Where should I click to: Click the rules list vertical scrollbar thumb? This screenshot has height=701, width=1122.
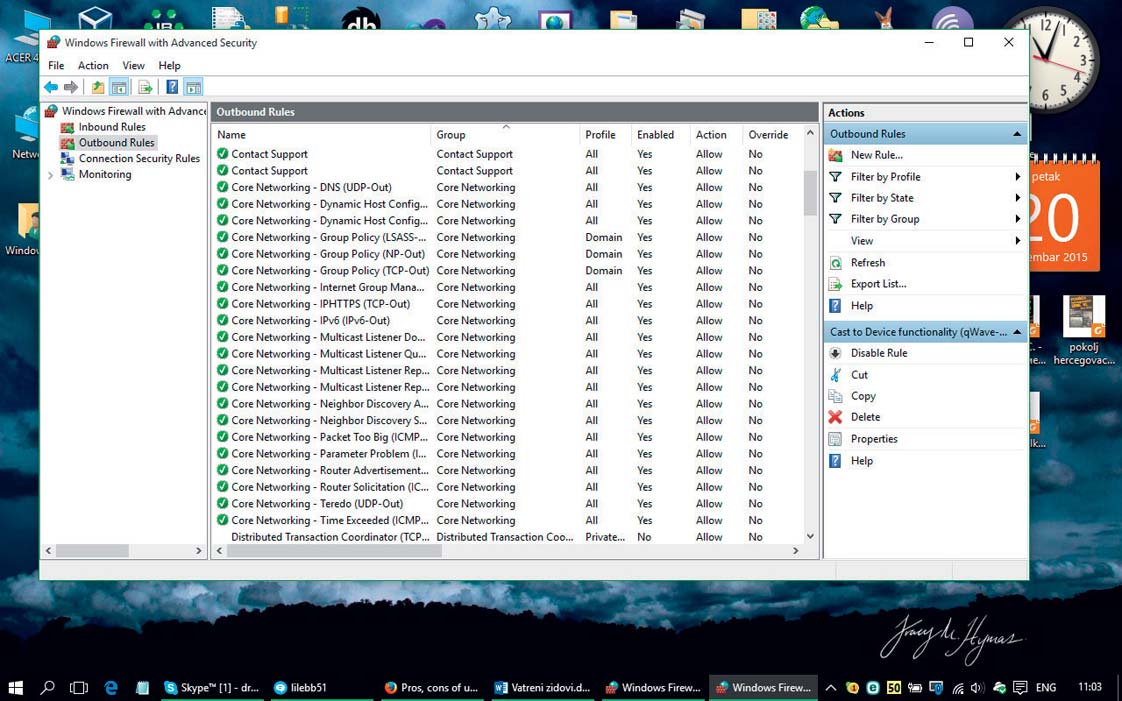(x=810, y=192)
